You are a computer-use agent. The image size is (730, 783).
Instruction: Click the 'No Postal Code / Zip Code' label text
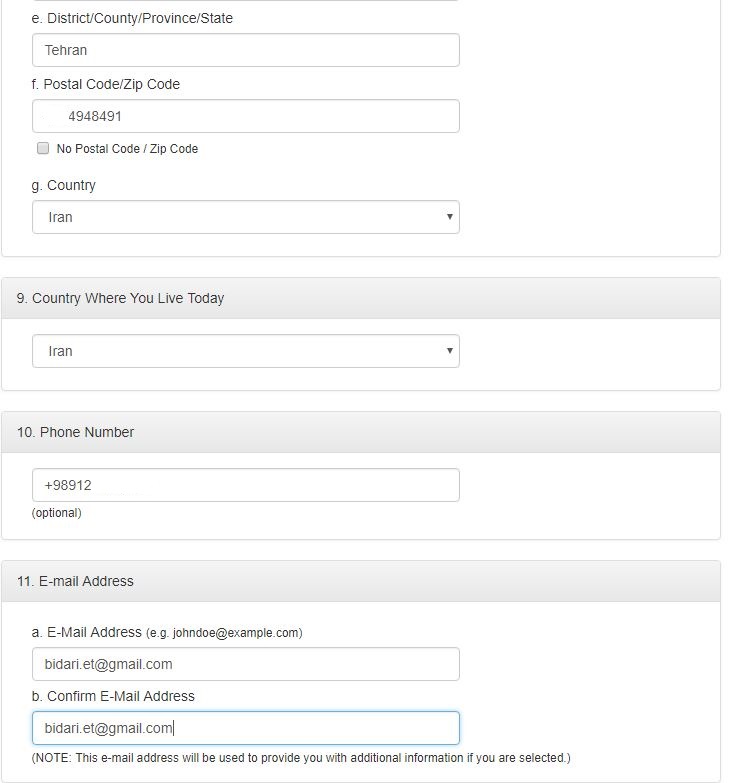[127, 149]
